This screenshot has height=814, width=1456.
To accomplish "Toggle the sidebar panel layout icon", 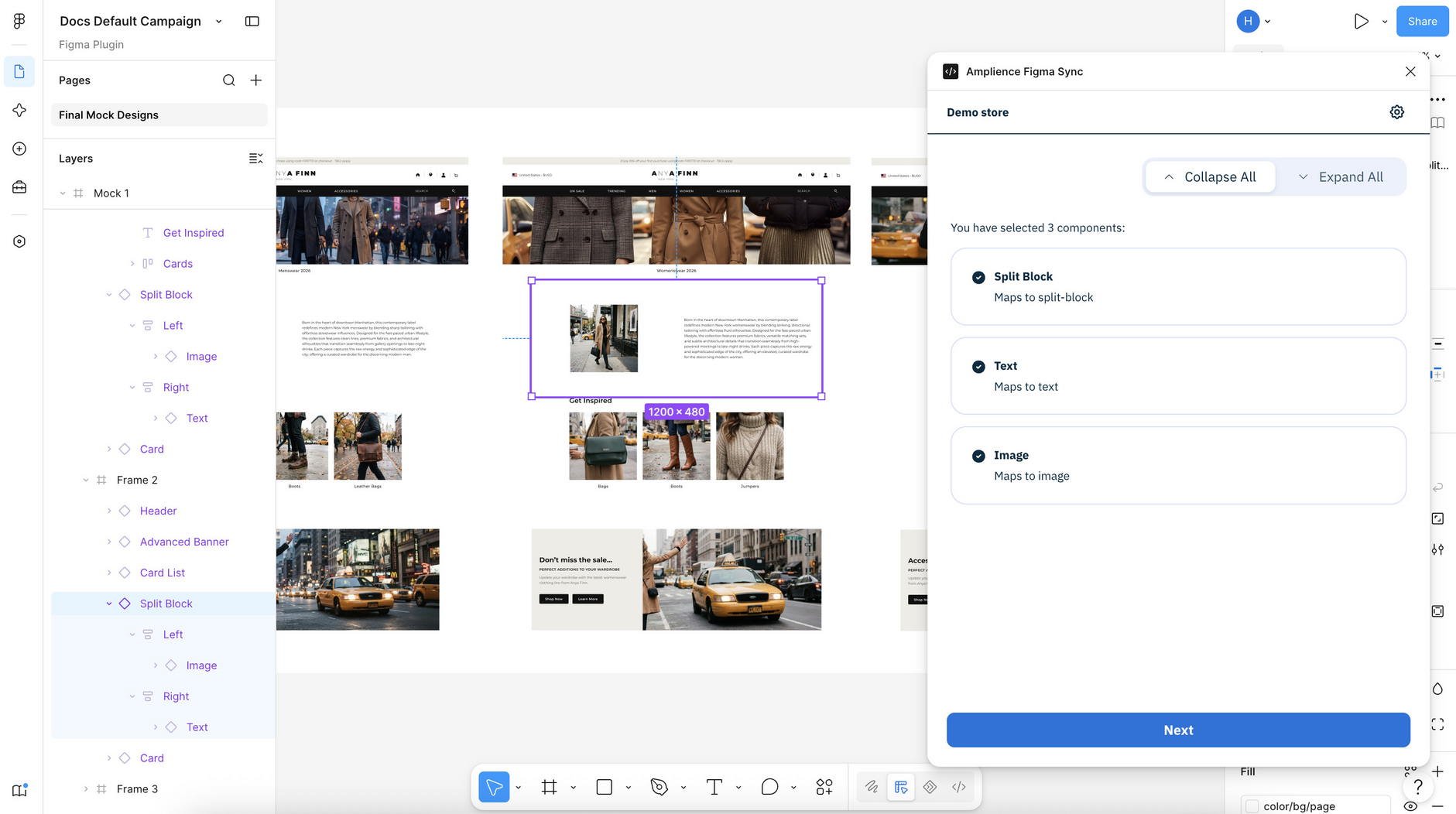I will coord(252,21).
